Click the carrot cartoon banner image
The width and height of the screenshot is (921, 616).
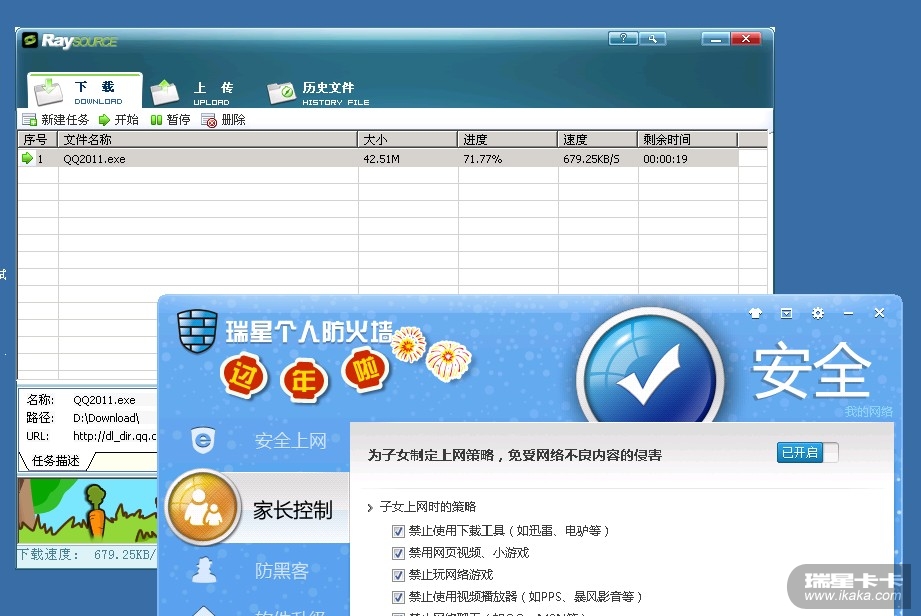(x=88, y=511)
